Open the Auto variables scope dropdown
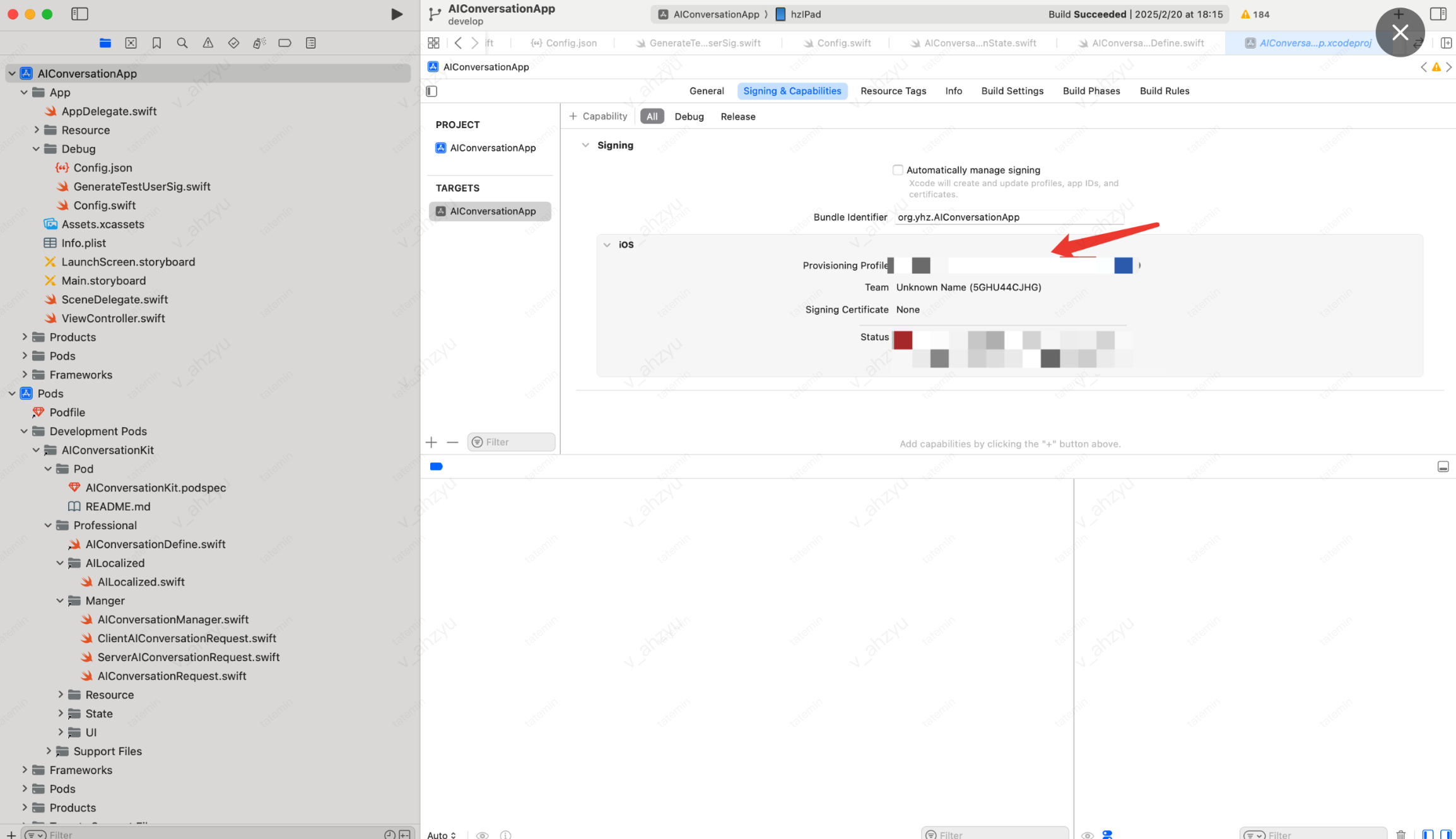Image resolution: width=1456 pixels, height=839 pixels. coord(442,835)
